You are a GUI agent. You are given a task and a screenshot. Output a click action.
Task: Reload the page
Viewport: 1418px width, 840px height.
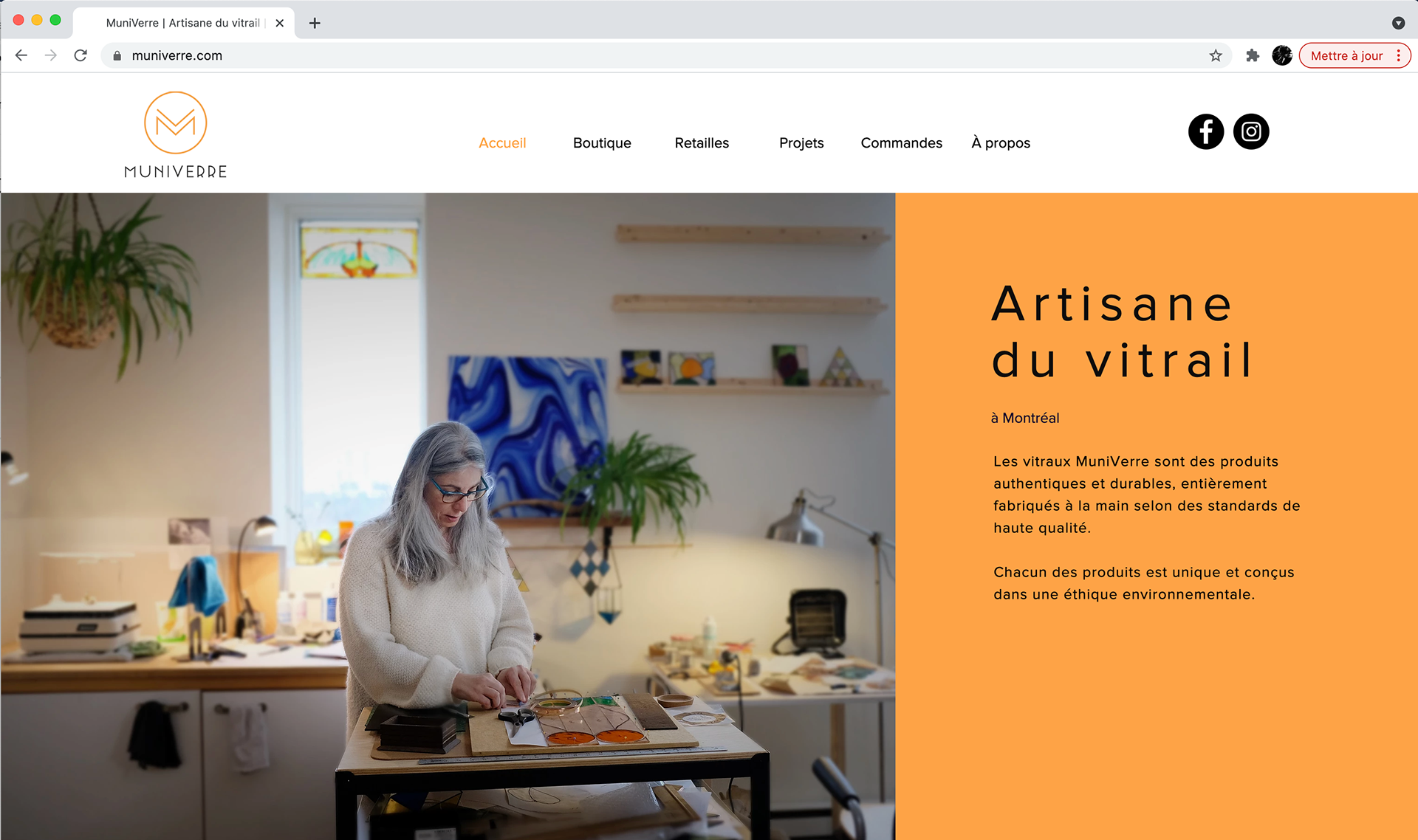[x=81, y=55]
